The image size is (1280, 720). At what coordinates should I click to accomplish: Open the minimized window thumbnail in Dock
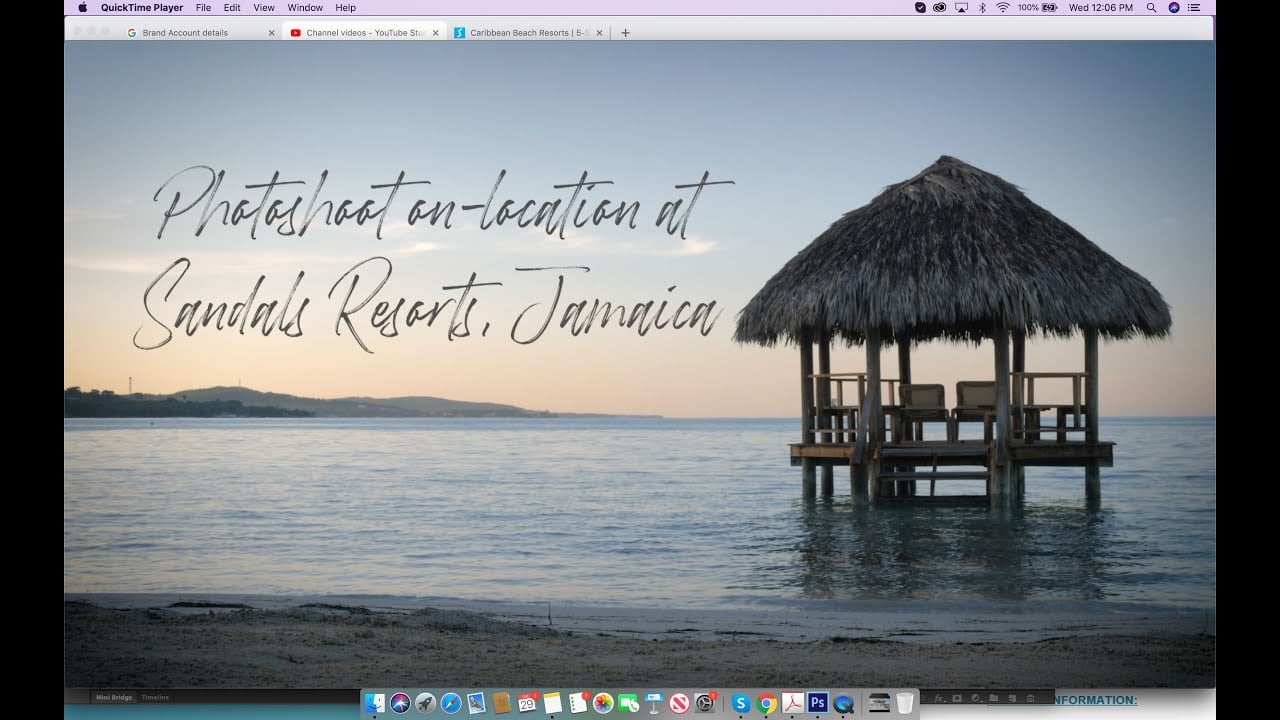(x=879, y=703)
